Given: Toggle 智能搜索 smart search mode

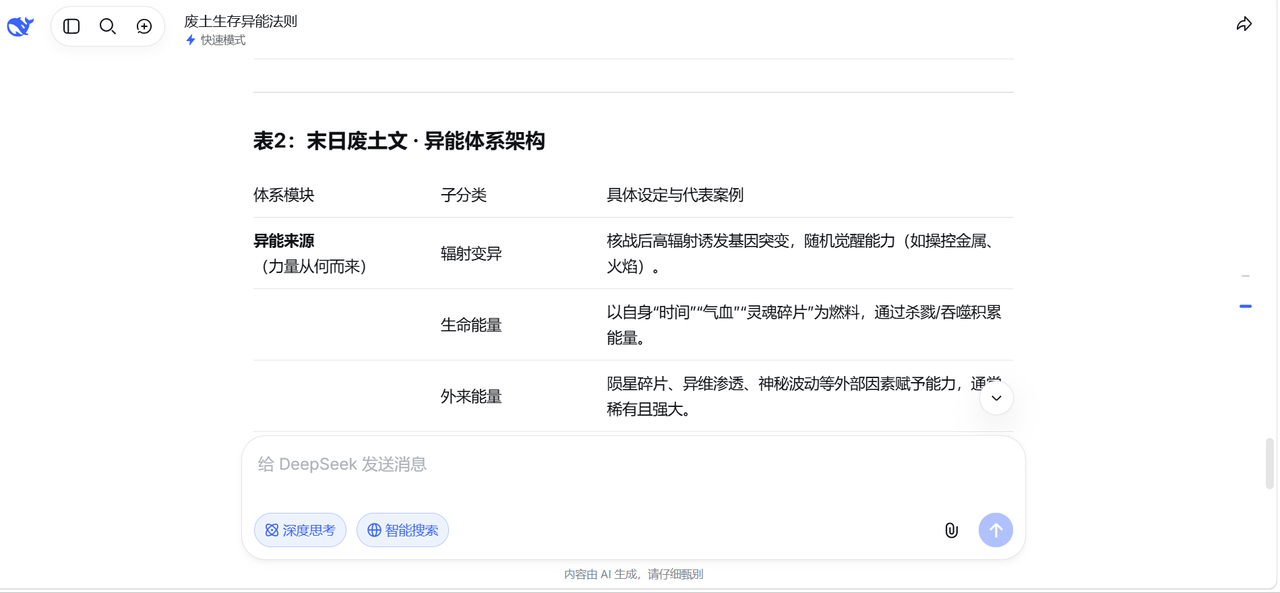Looking at the screenshot, I should [403, 530].
